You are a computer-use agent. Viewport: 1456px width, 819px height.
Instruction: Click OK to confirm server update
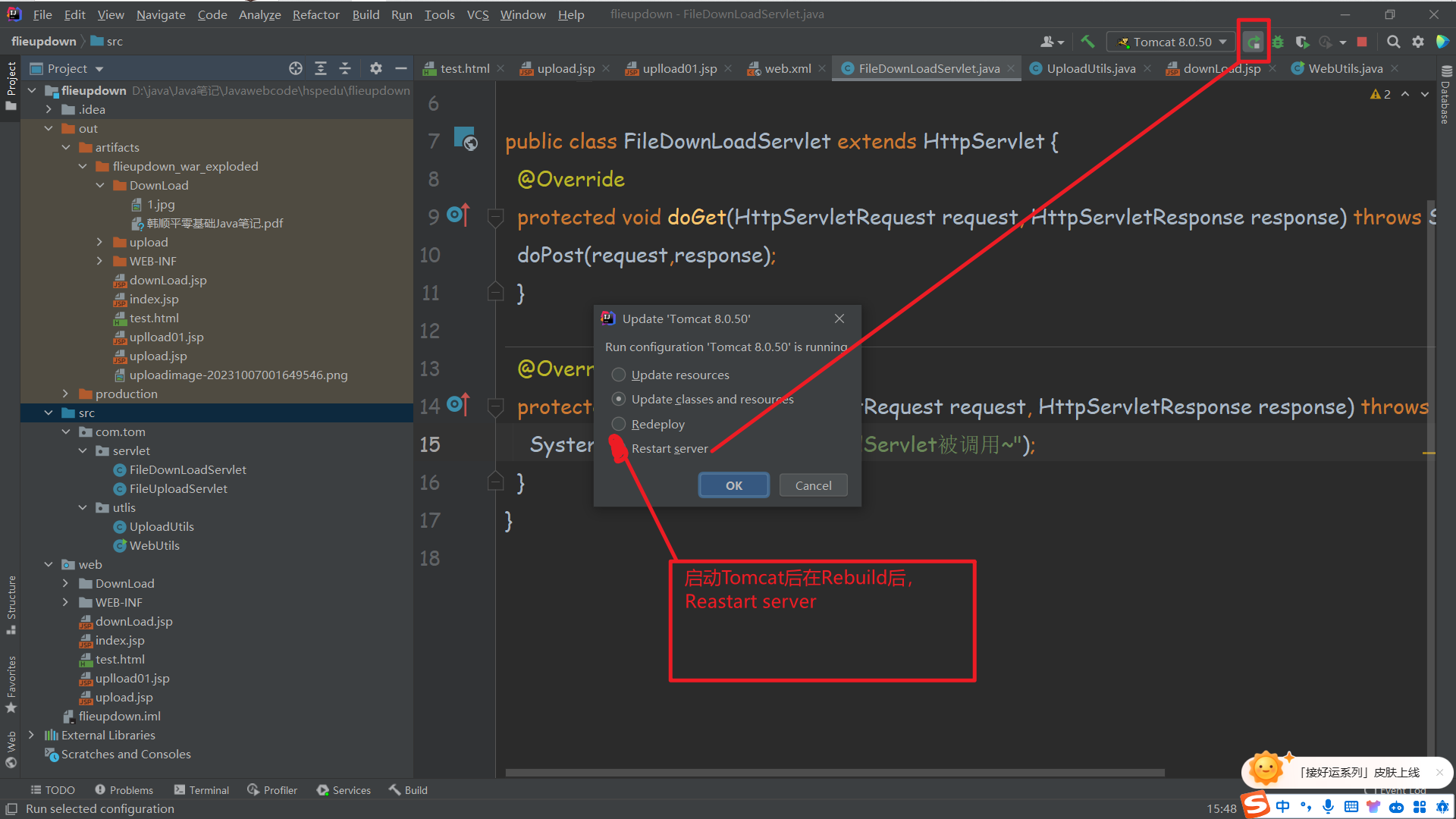coord(733,485)
